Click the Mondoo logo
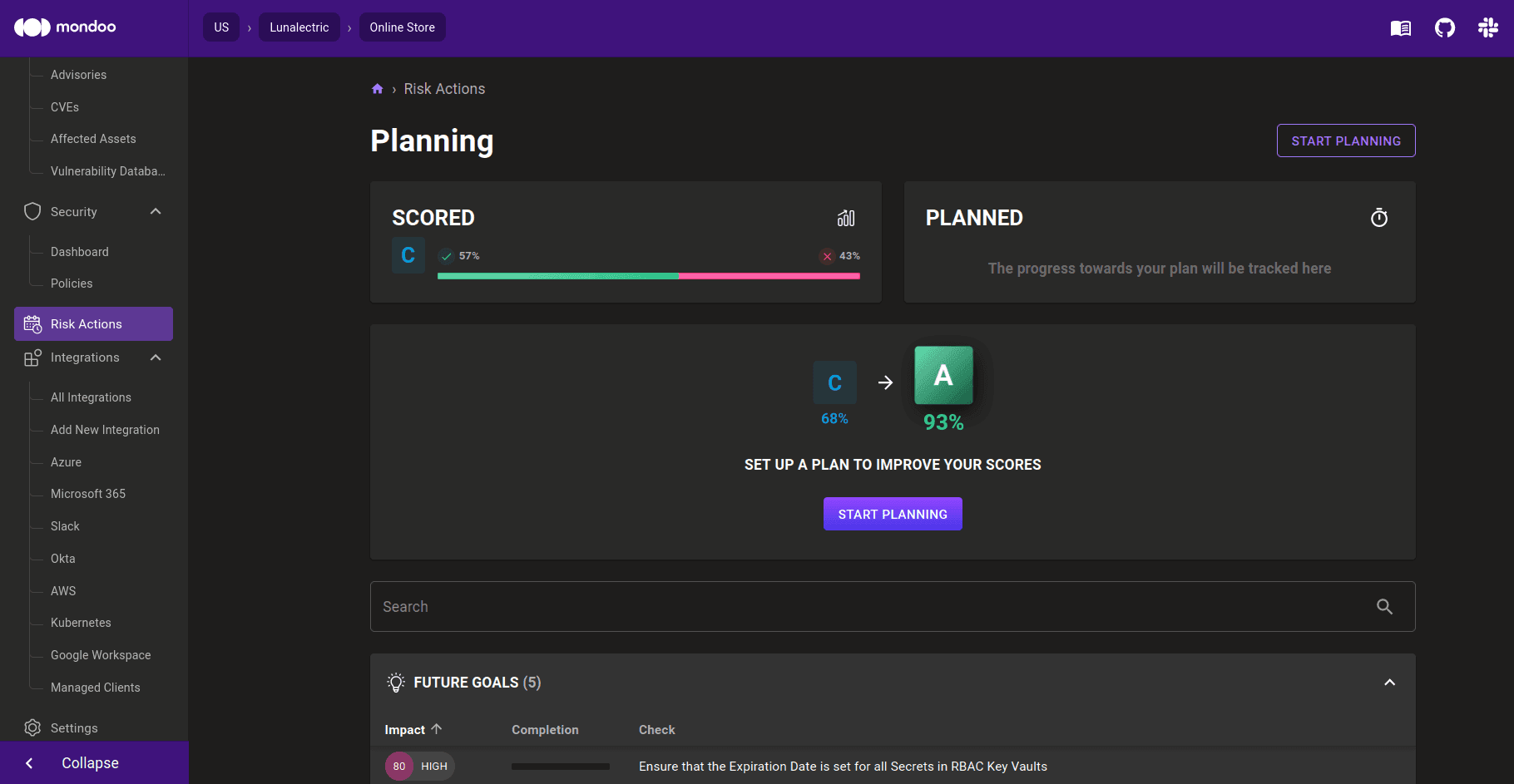Viewport: 1514px width, 784px height. [65, 27]
